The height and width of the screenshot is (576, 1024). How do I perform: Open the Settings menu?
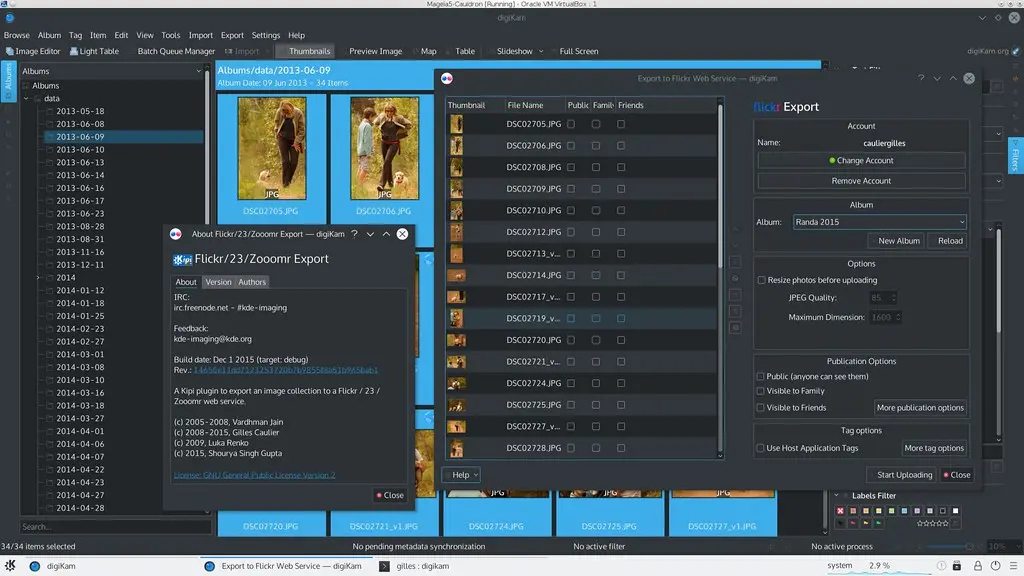point(265,33)
